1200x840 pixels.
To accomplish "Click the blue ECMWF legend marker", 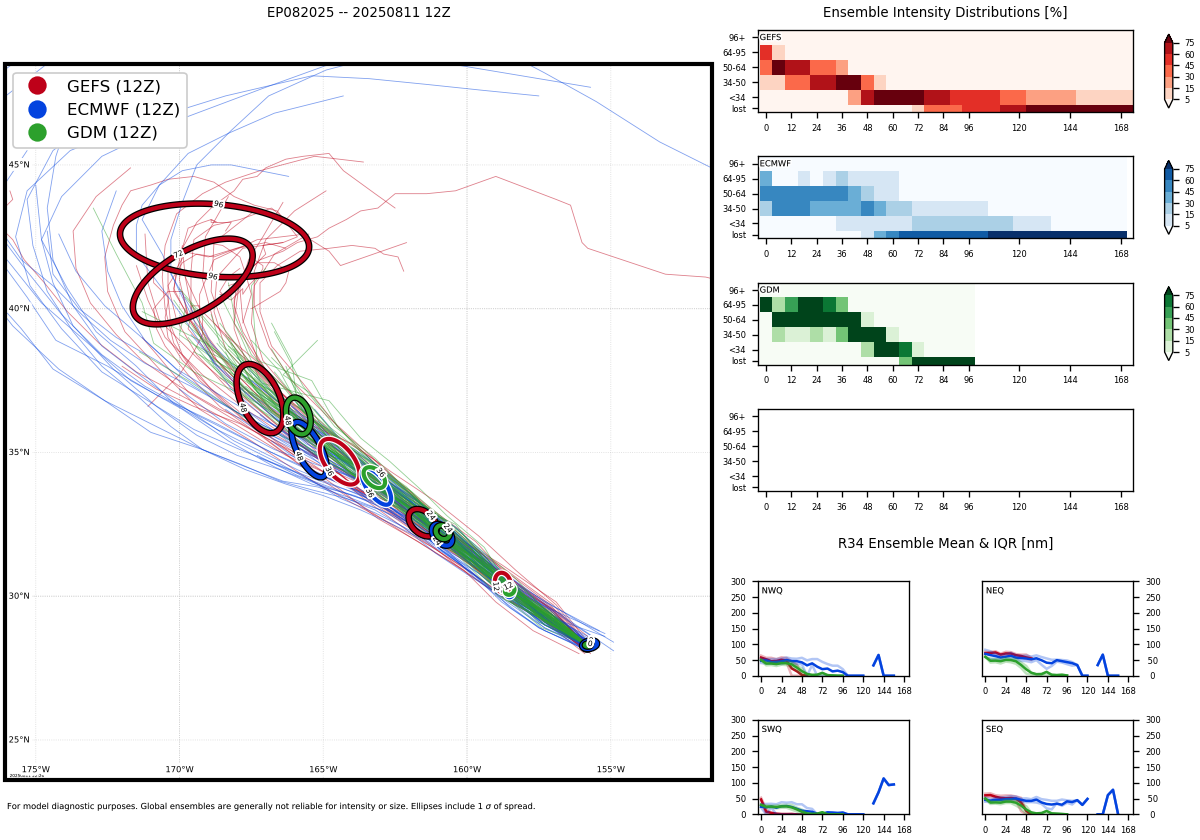I will point(37,109).
